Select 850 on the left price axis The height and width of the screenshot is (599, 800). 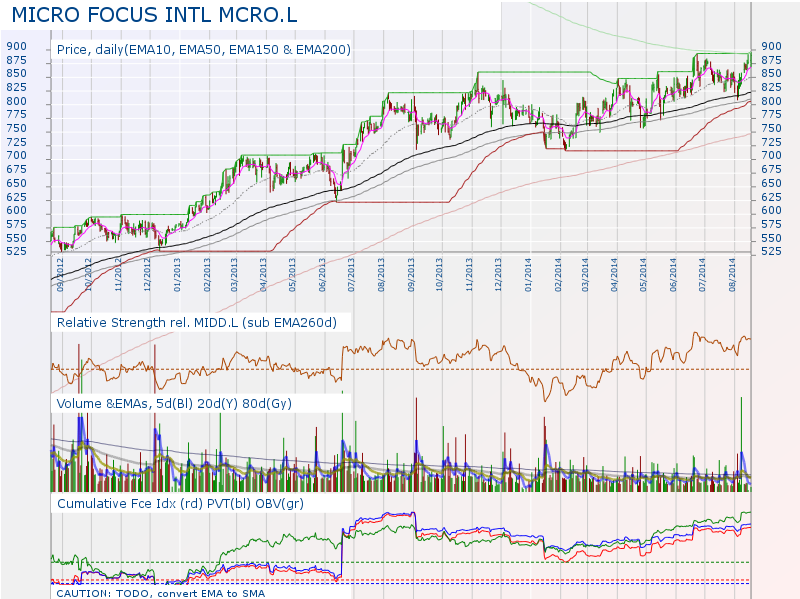pyautogui.click(x=16, y=73)
